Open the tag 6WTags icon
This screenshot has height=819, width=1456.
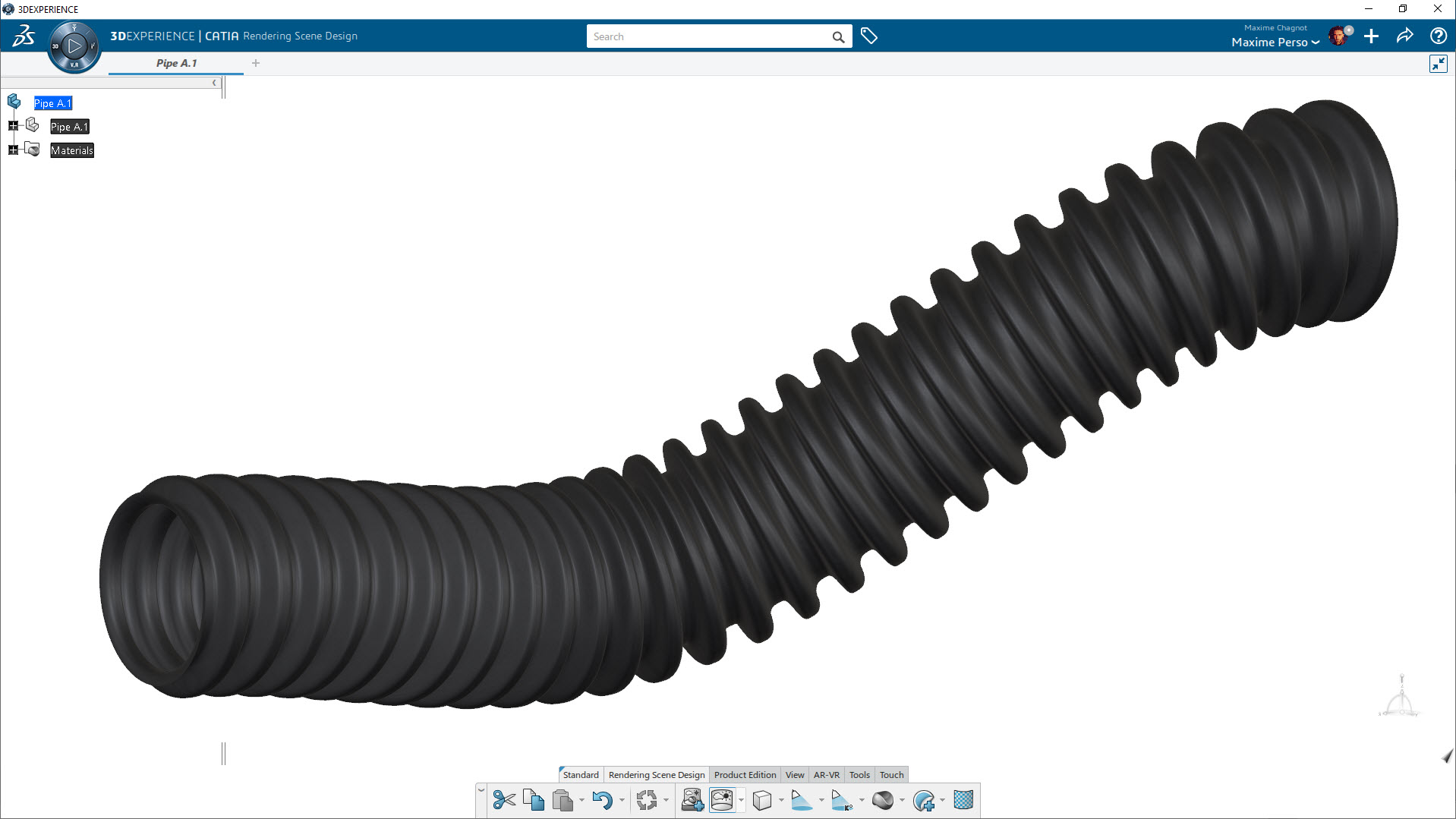click(869, 36)
